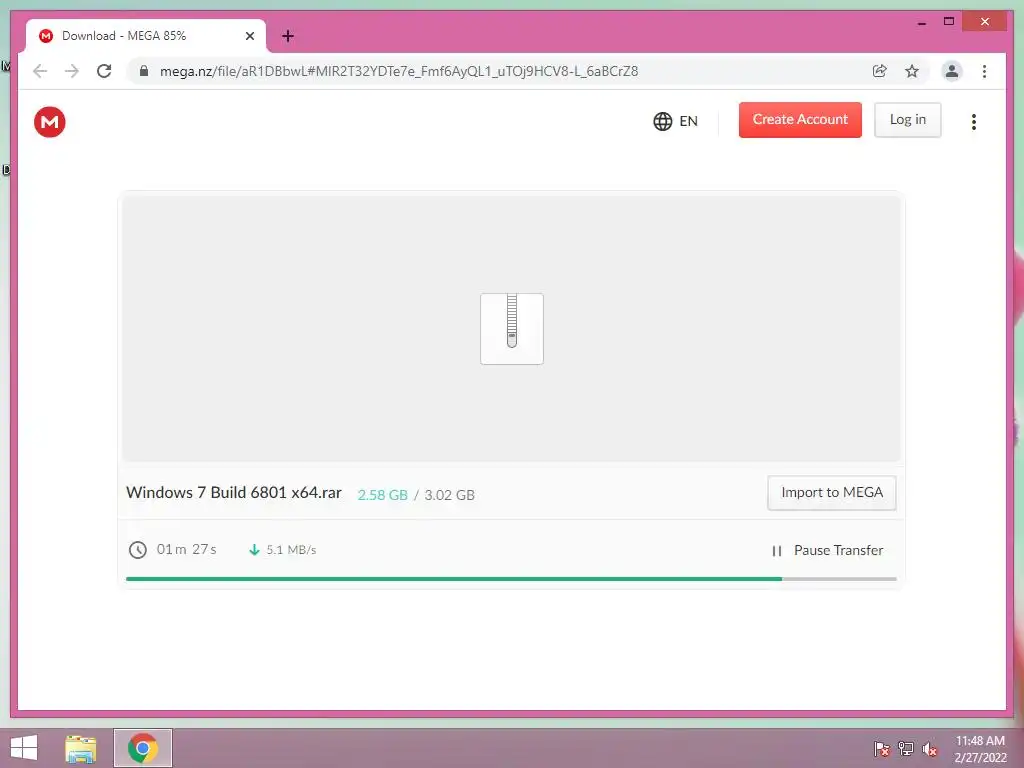Click the mega.nz URL in address bar
This screenshot has height=768, width=1024.
point(399,71)
